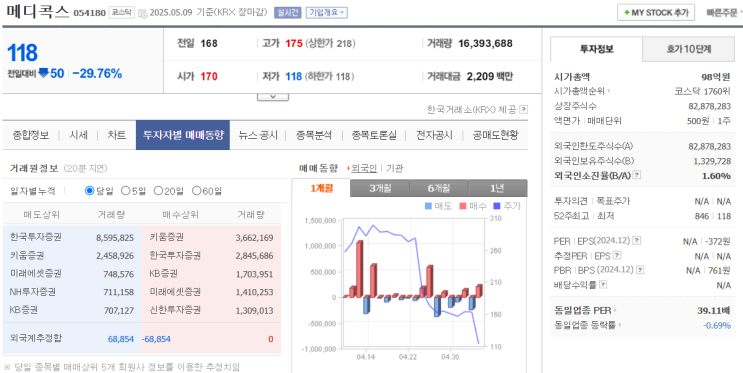Click the 신한투자증권 buyer entry
The width and height of the screenshot is (743, 373).
tap(175, 310)
